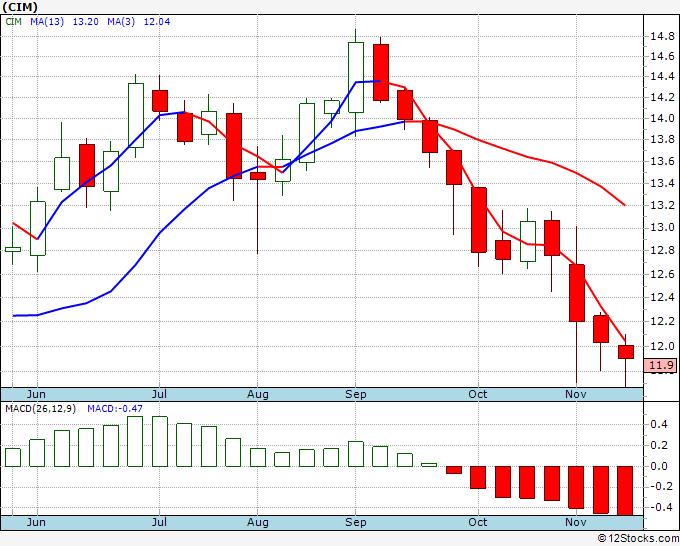Click the MA(3) value 12.04
Image resolution: width=680 pixels, height=546 pixels.
(x=157, y=22)
